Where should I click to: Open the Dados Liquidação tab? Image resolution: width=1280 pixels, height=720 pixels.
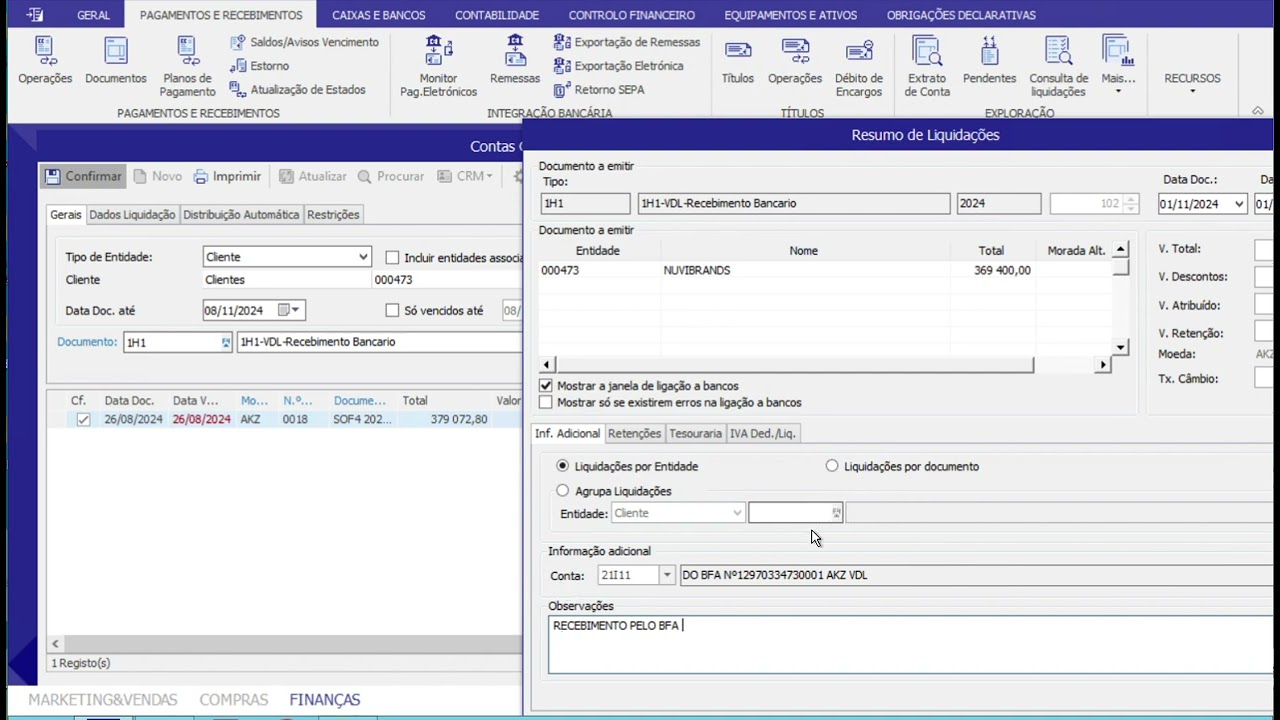(132, 214)
